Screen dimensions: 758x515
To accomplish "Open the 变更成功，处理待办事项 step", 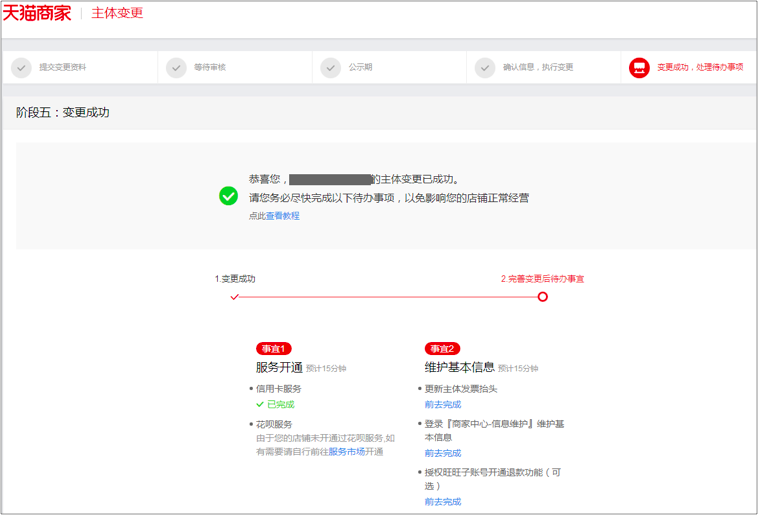I will (x=700, y=68).
